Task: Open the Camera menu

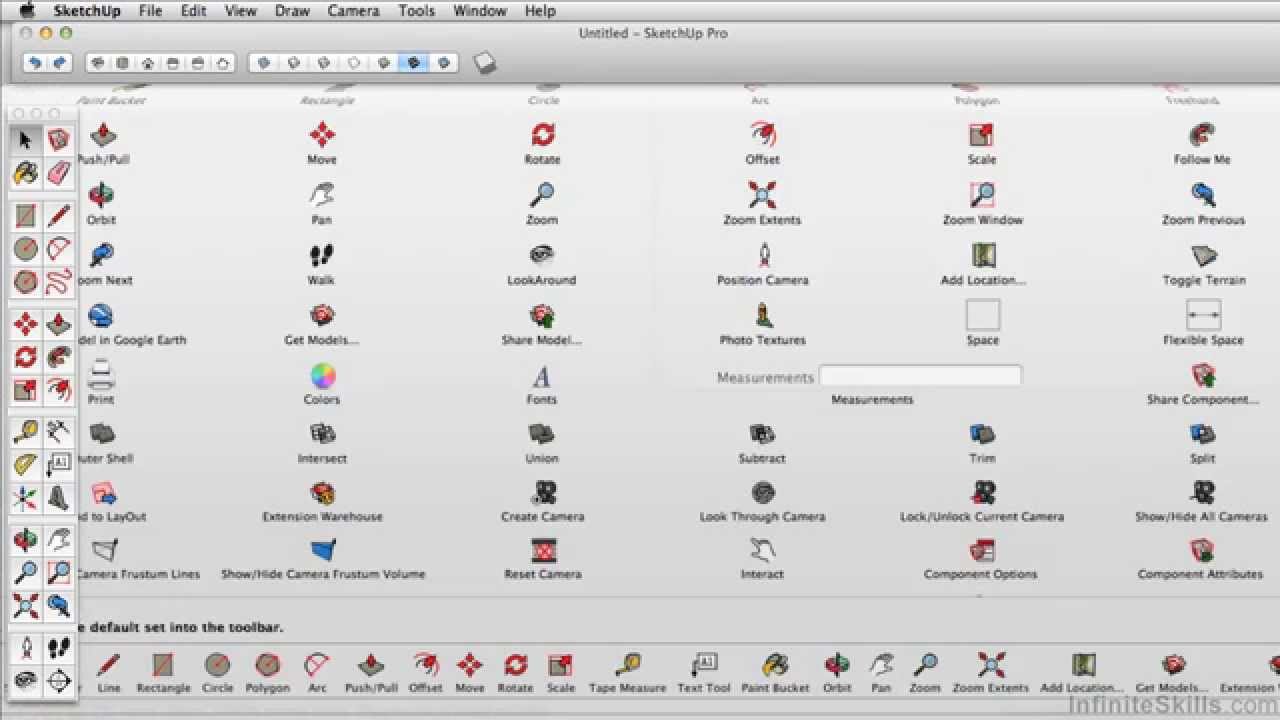Action: (353, 11)
